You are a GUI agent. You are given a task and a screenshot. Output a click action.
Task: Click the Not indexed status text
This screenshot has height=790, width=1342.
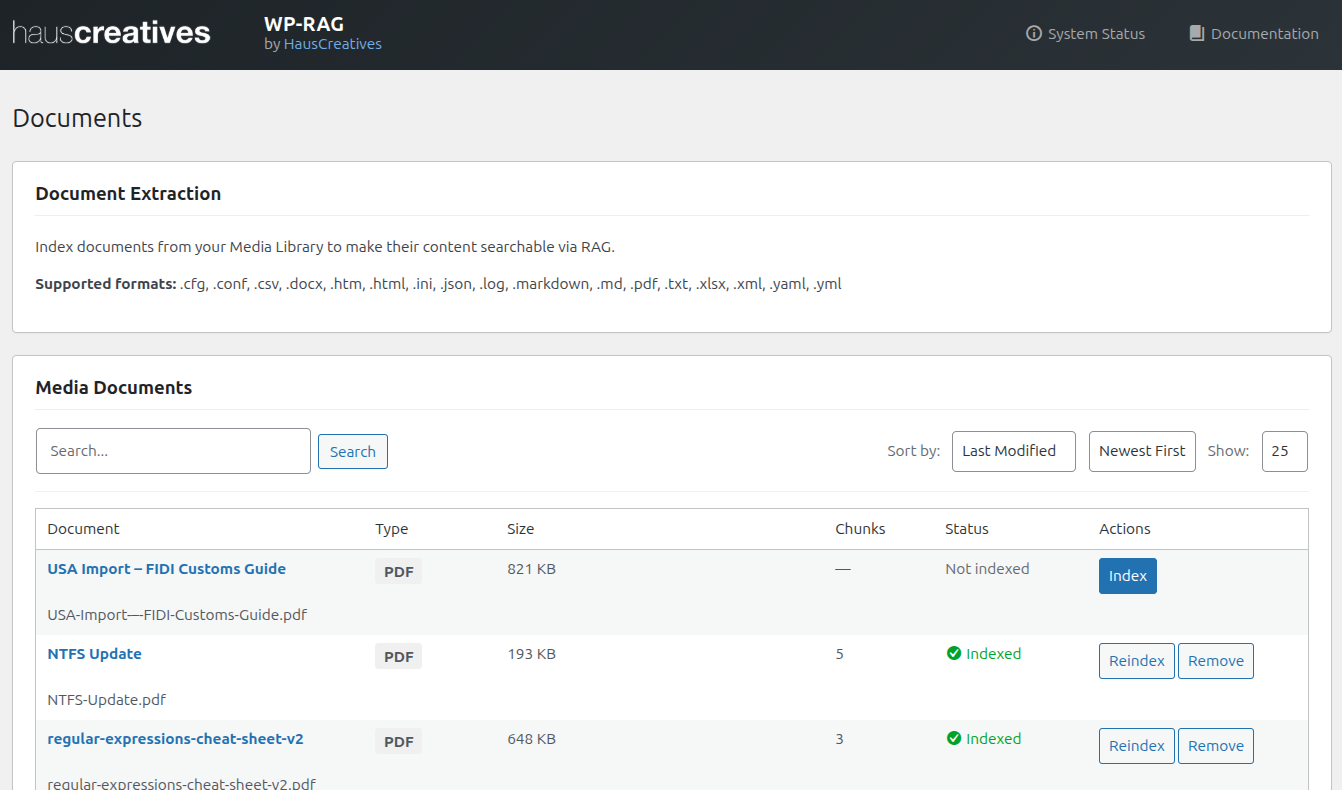[987, 569]
